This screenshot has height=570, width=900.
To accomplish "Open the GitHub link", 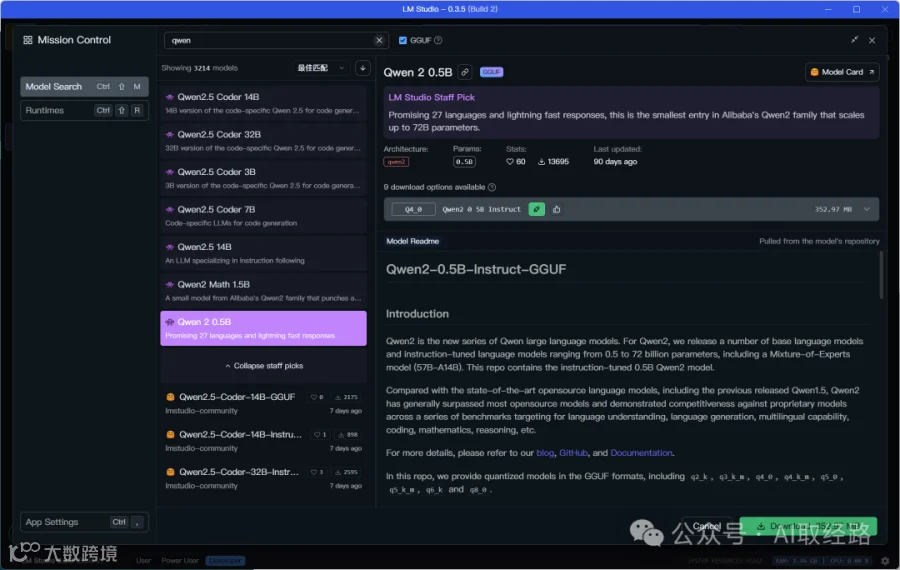I will pos(573,453).
